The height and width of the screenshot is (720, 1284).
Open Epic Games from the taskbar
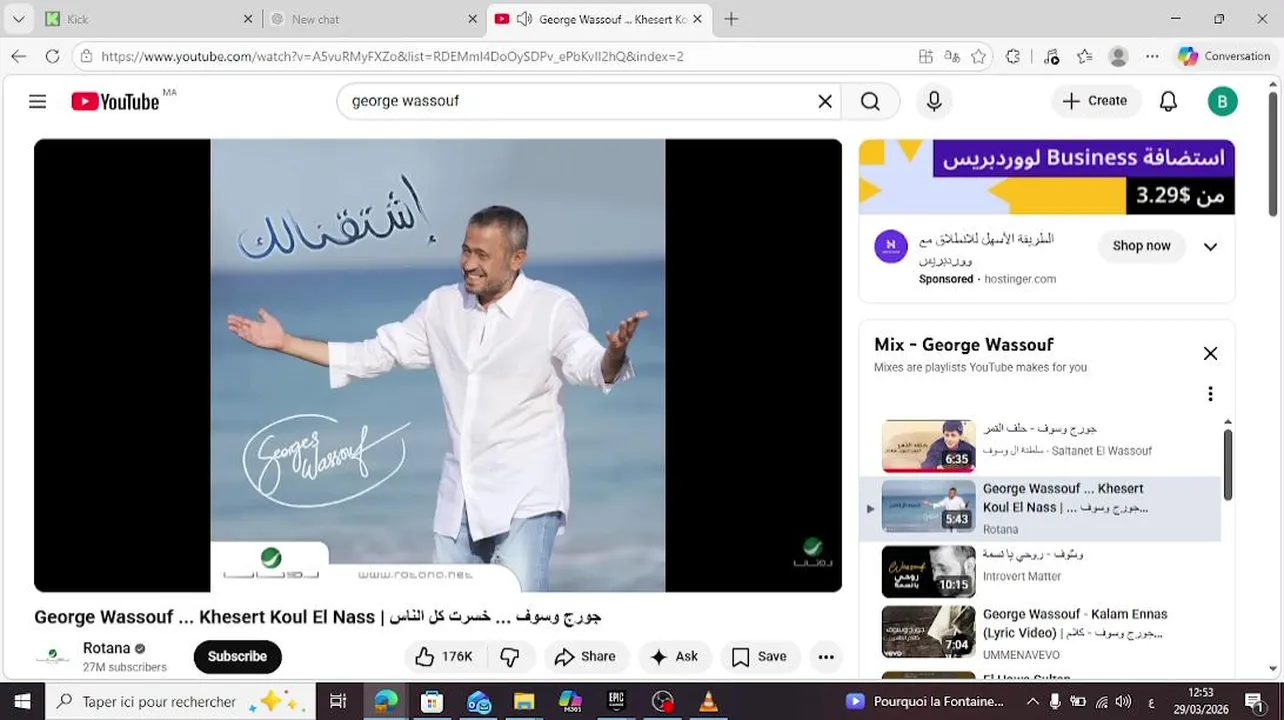coord(616,701)
